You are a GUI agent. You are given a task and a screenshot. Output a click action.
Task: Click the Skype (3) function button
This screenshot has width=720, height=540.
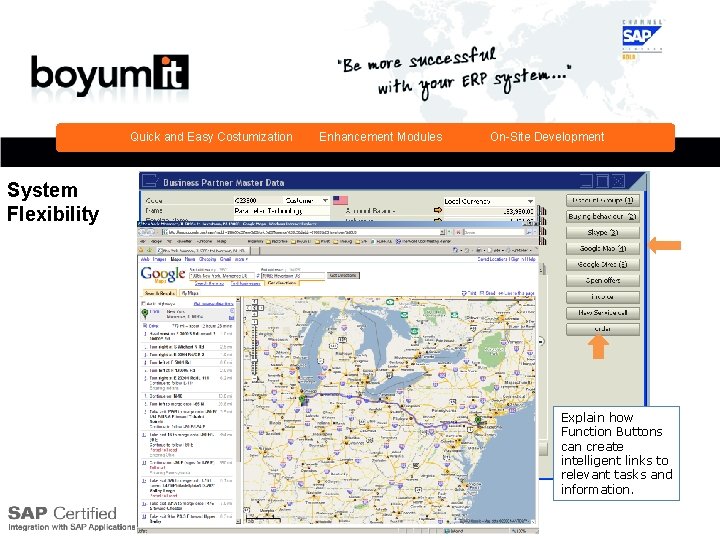[x=602, y=232]
